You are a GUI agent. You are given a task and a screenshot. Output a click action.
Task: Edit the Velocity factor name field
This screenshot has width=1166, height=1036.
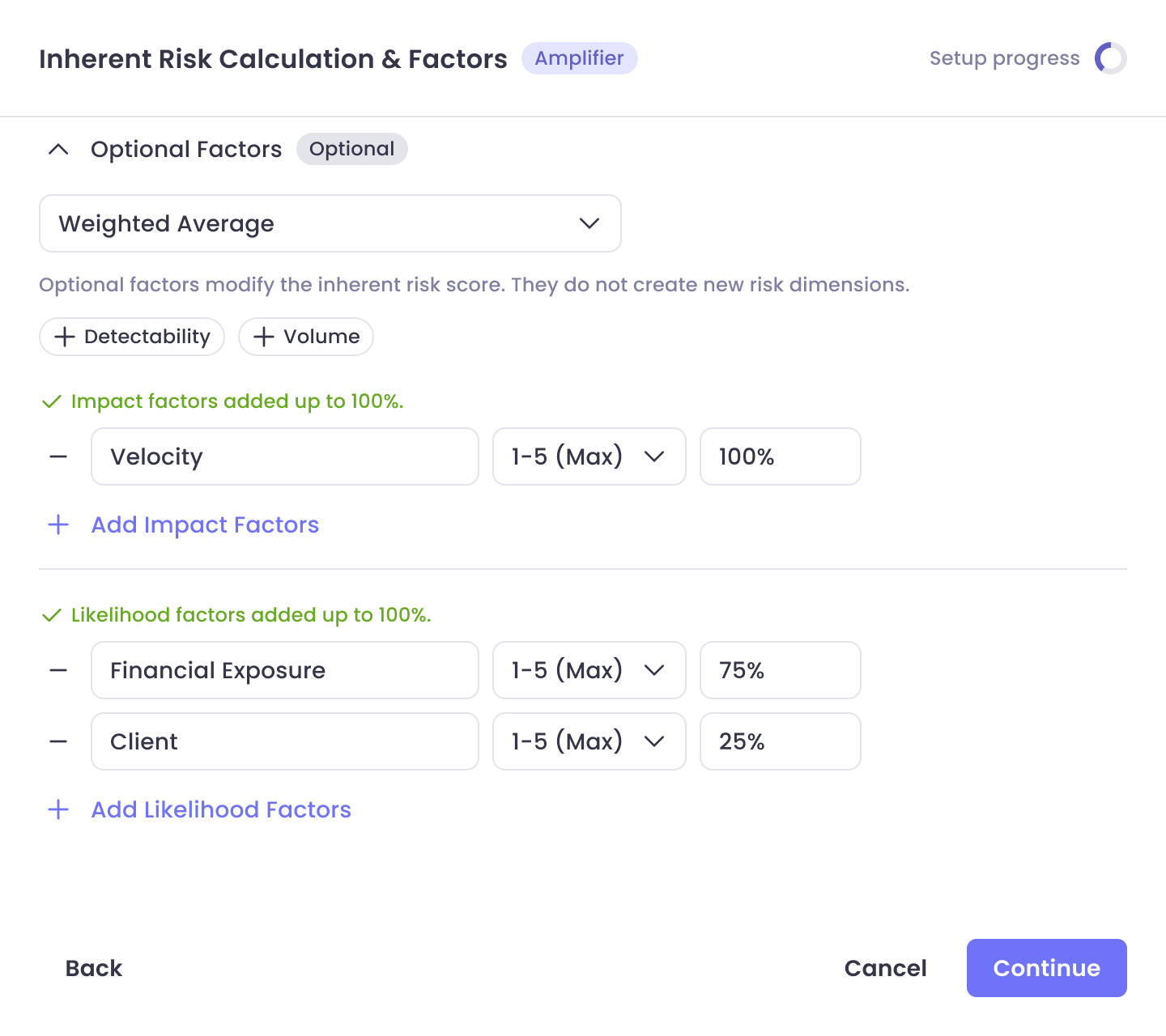click(285, 456)
